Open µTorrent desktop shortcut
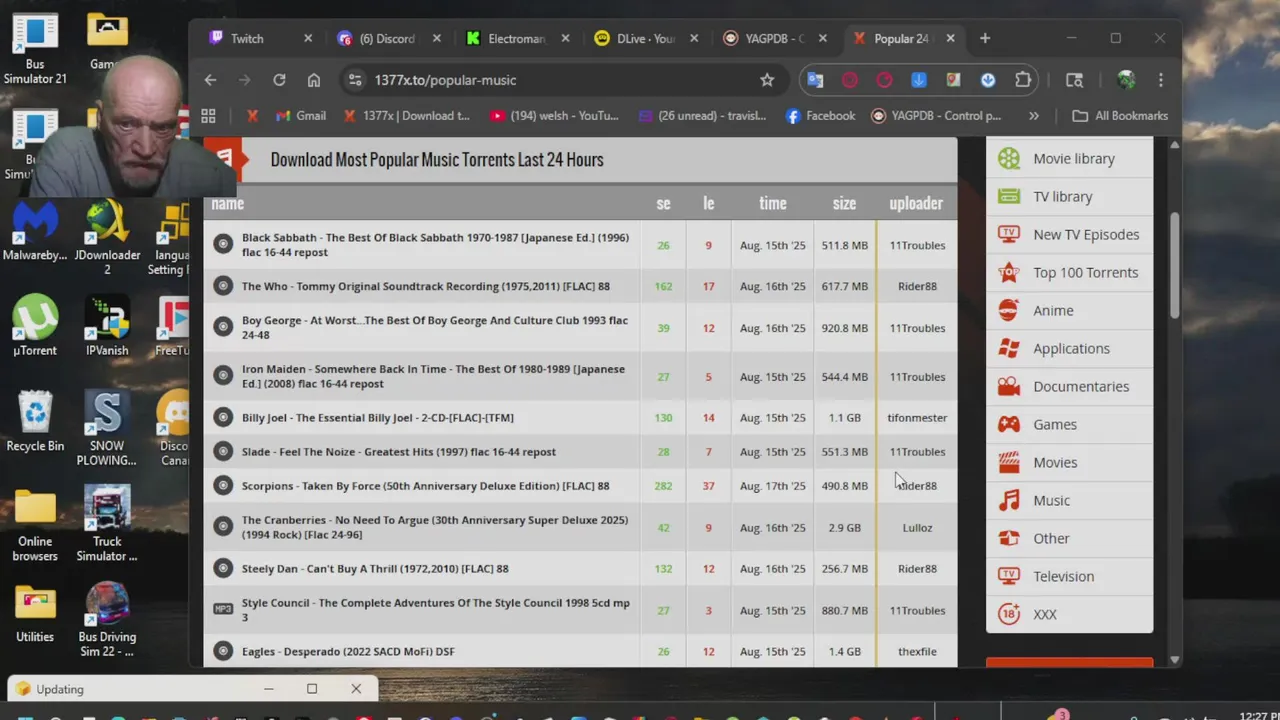Viewport: 1280px width, 720px height. point(35,327)
